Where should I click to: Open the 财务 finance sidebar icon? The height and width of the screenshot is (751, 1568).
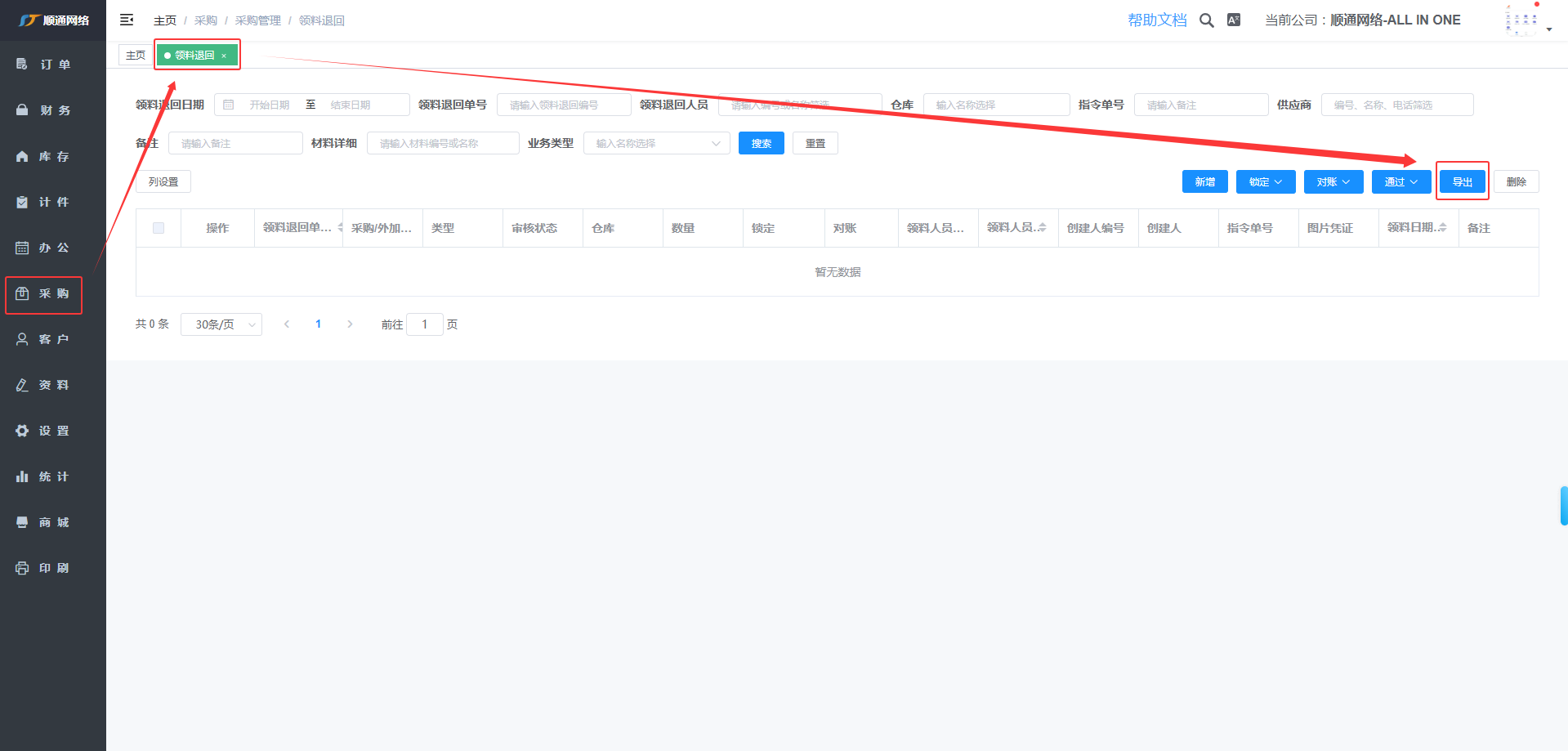click(x=22, y=110)
